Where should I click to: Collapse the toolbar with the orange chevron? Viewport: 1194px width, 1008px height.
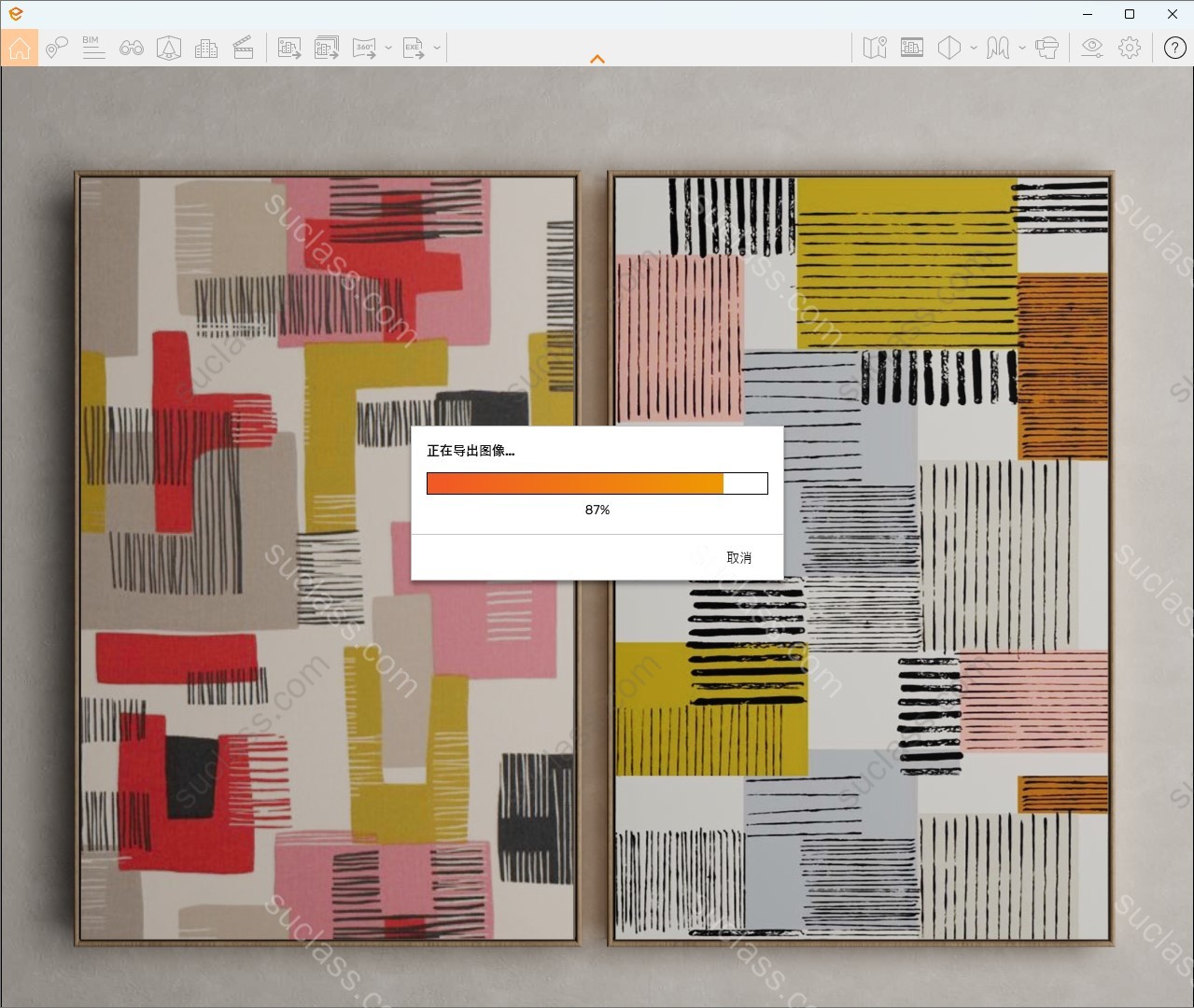coord(597,59)
